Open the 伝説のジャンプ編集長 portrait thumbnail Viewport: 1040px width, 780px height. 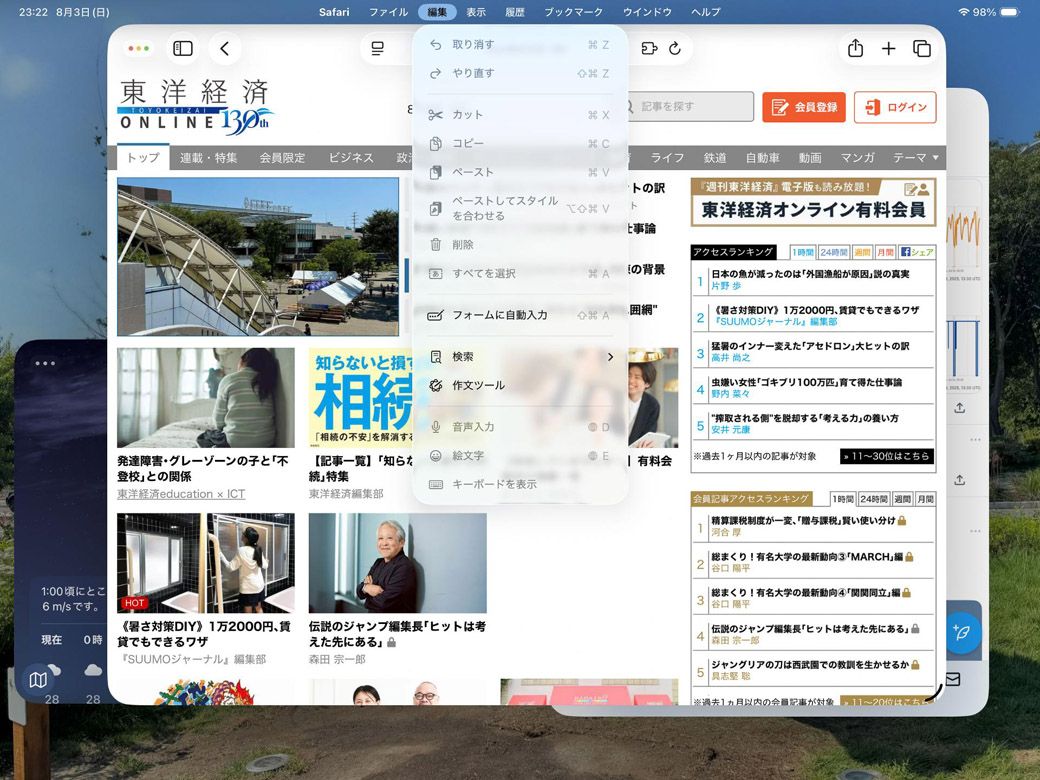pos(397,563)
